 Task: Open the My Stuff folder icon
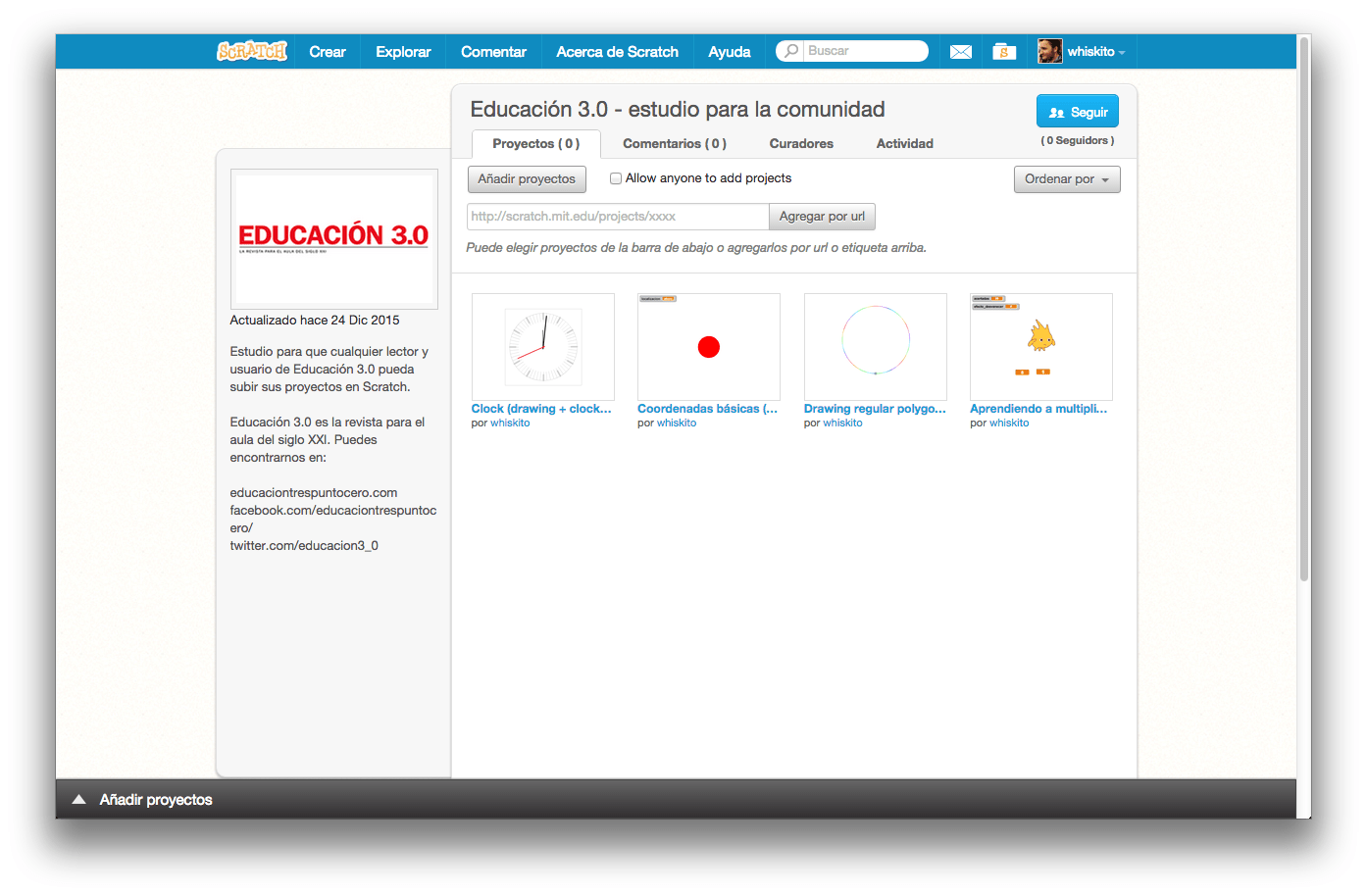click(1004, 51)
